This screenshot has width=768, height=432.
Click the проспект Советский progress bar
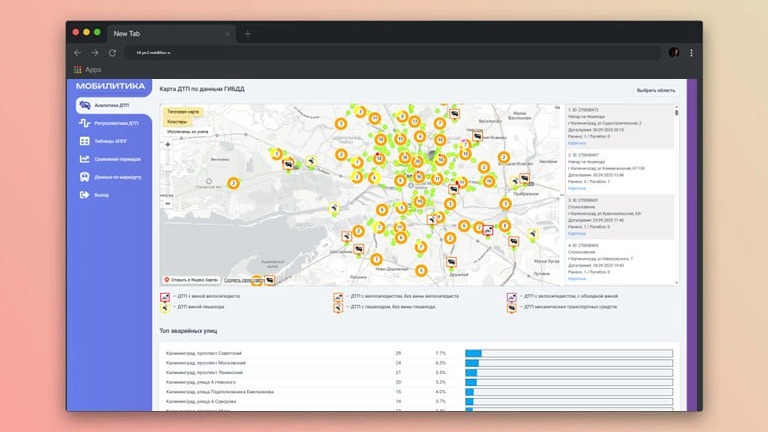[x=568, y=353]
